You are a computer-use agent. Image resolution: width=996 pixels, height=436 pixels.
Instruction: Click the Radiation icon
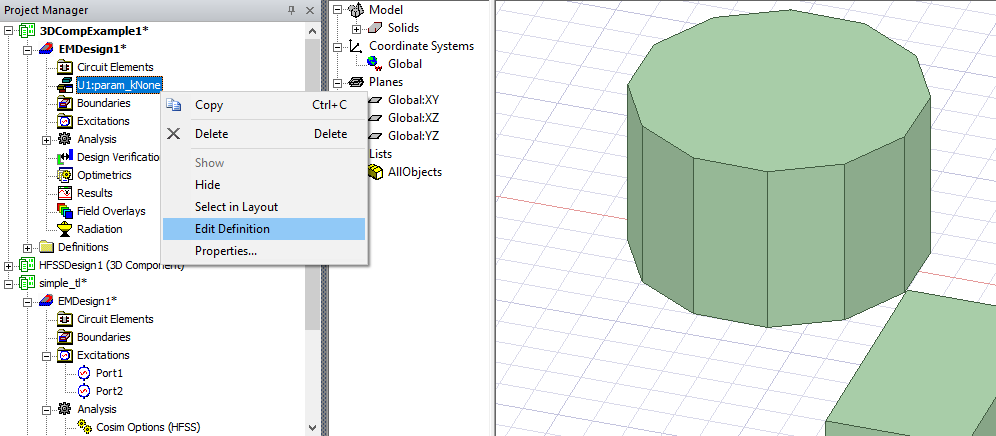[65, 229]
